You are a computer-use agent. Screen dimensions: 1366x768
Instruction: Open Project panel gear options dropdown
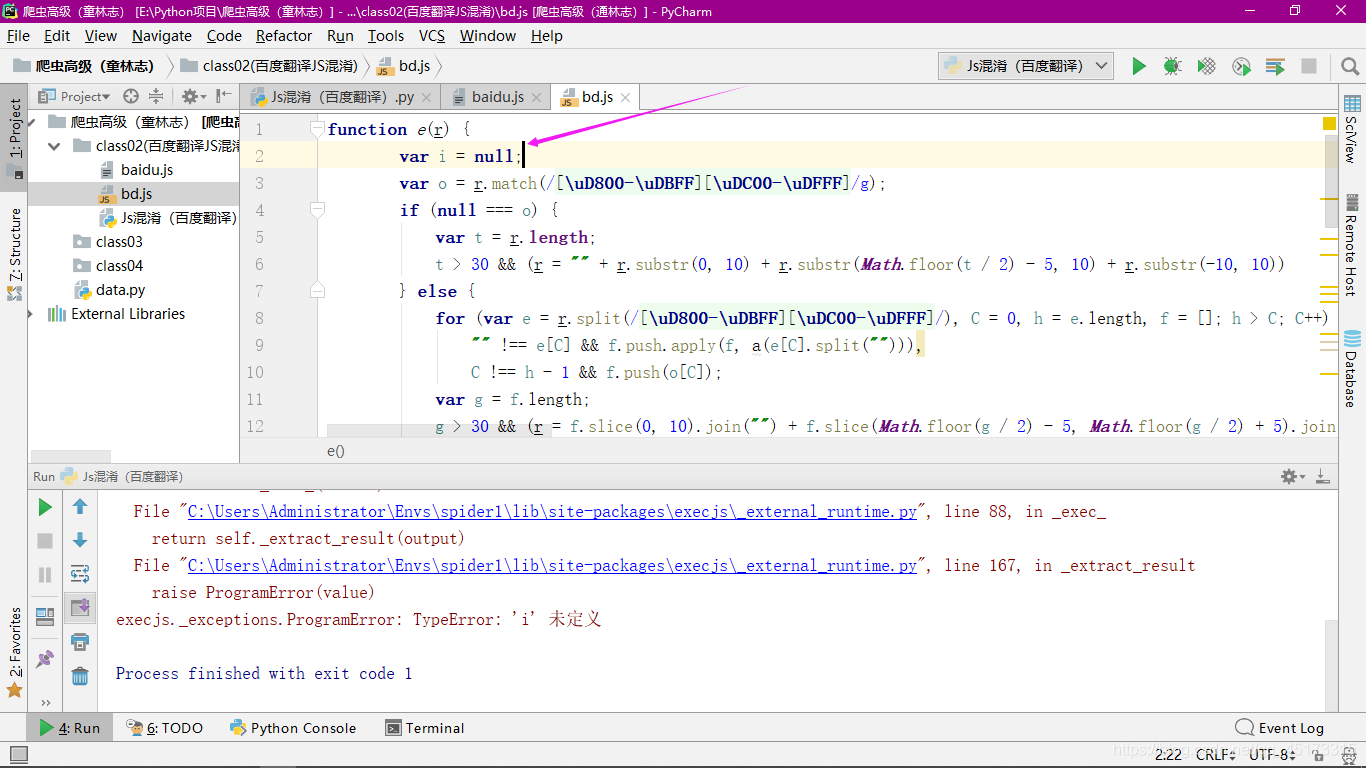pyautogui.click(x=193, y=96)
